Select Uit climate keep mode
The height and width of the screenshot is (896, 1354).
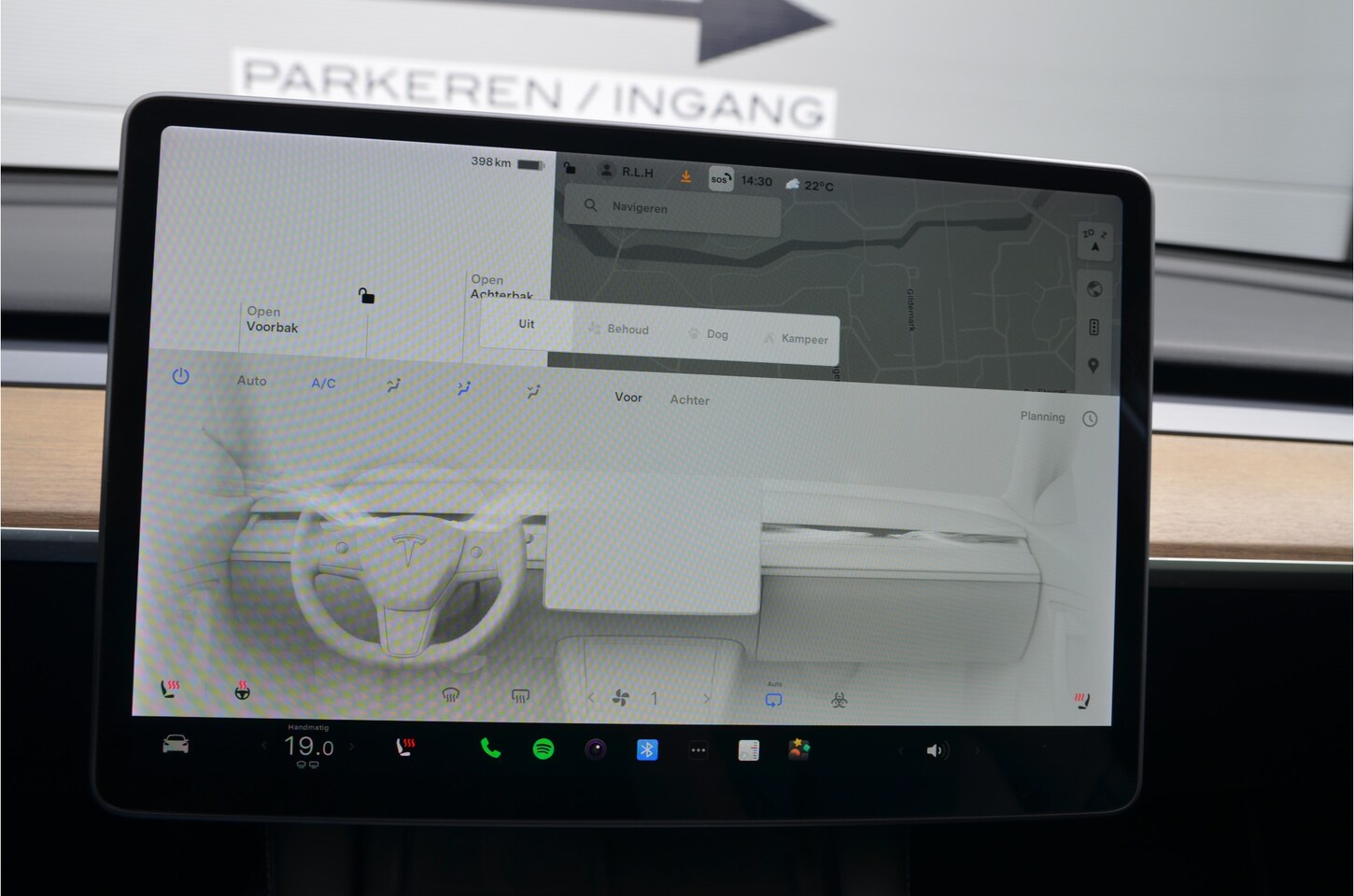pos(527,324)
